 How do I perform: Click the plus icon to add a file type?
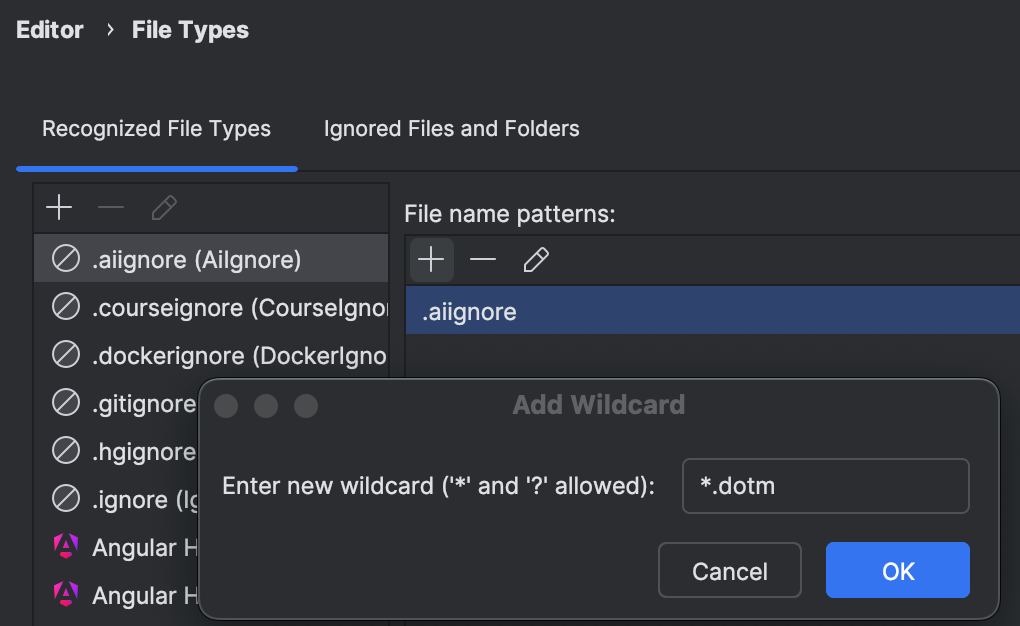click(59, 208)
